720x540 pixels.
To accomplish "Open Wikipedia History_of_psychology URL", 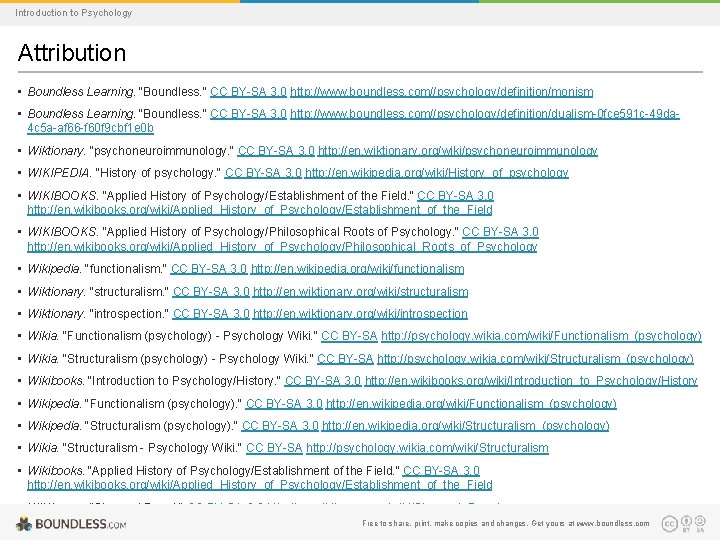I will [x=437, y=173].
